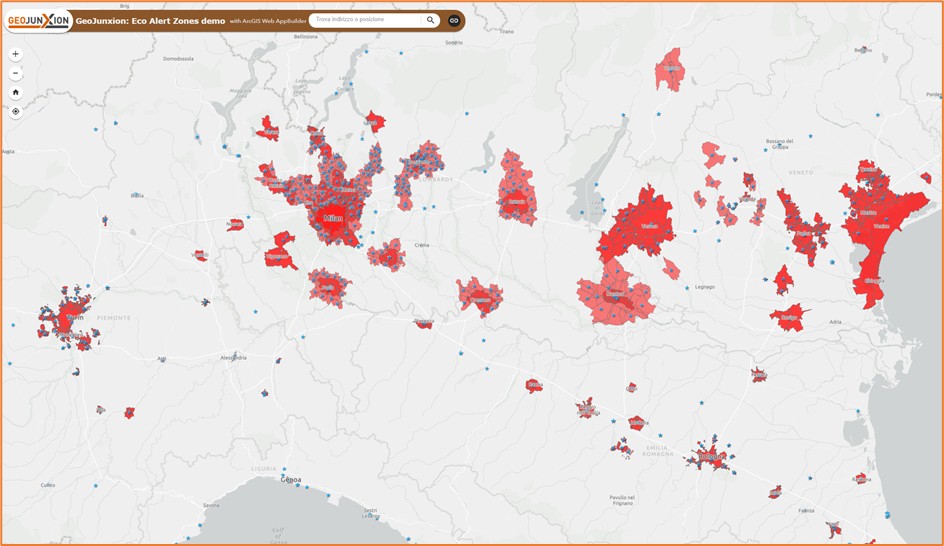Select the Milan eco zone label
Screen dimensions: 944x546
(x=332, y=218)
